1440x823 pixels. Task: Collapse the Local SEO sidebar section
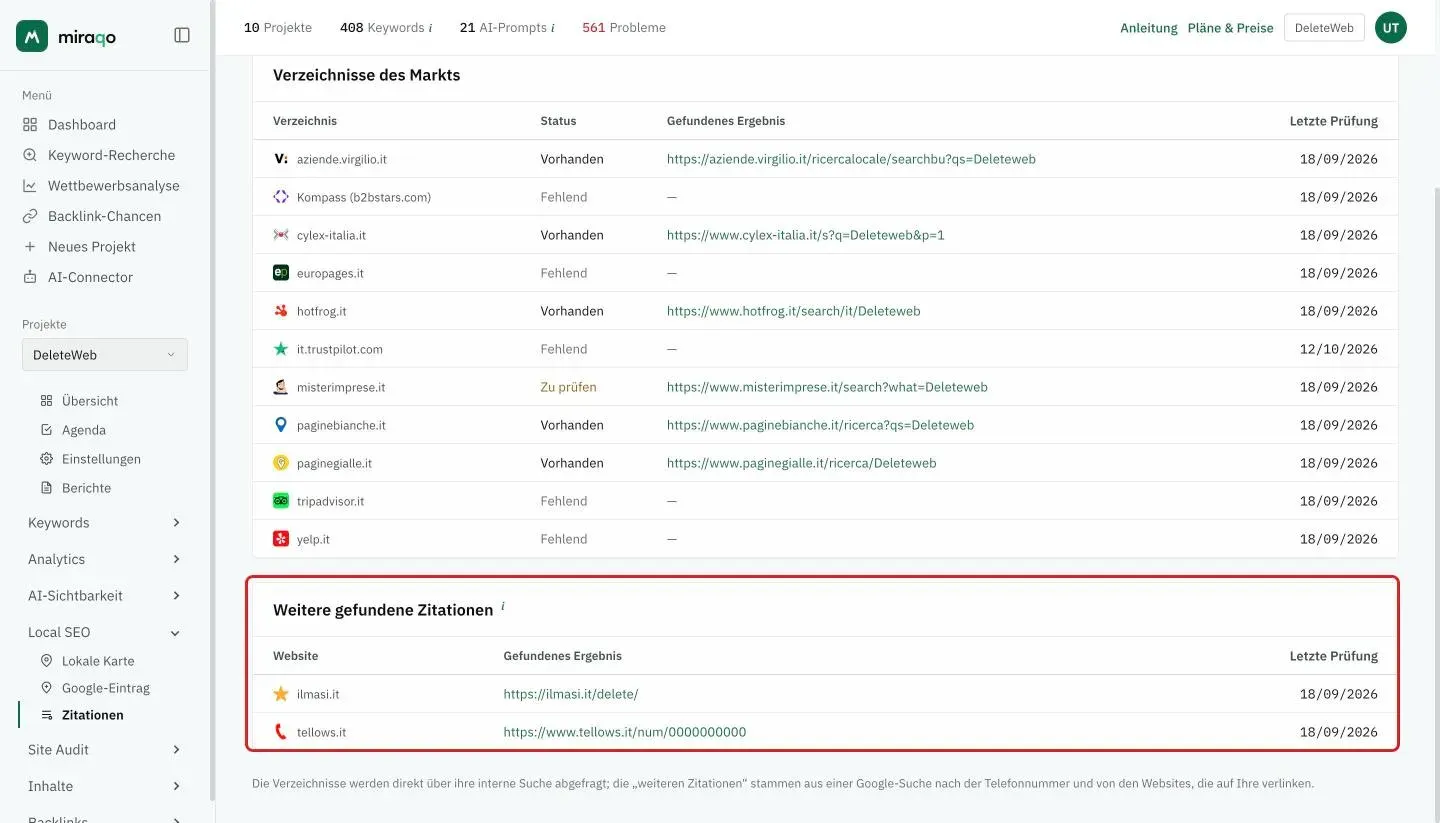[x=104, y=632]
